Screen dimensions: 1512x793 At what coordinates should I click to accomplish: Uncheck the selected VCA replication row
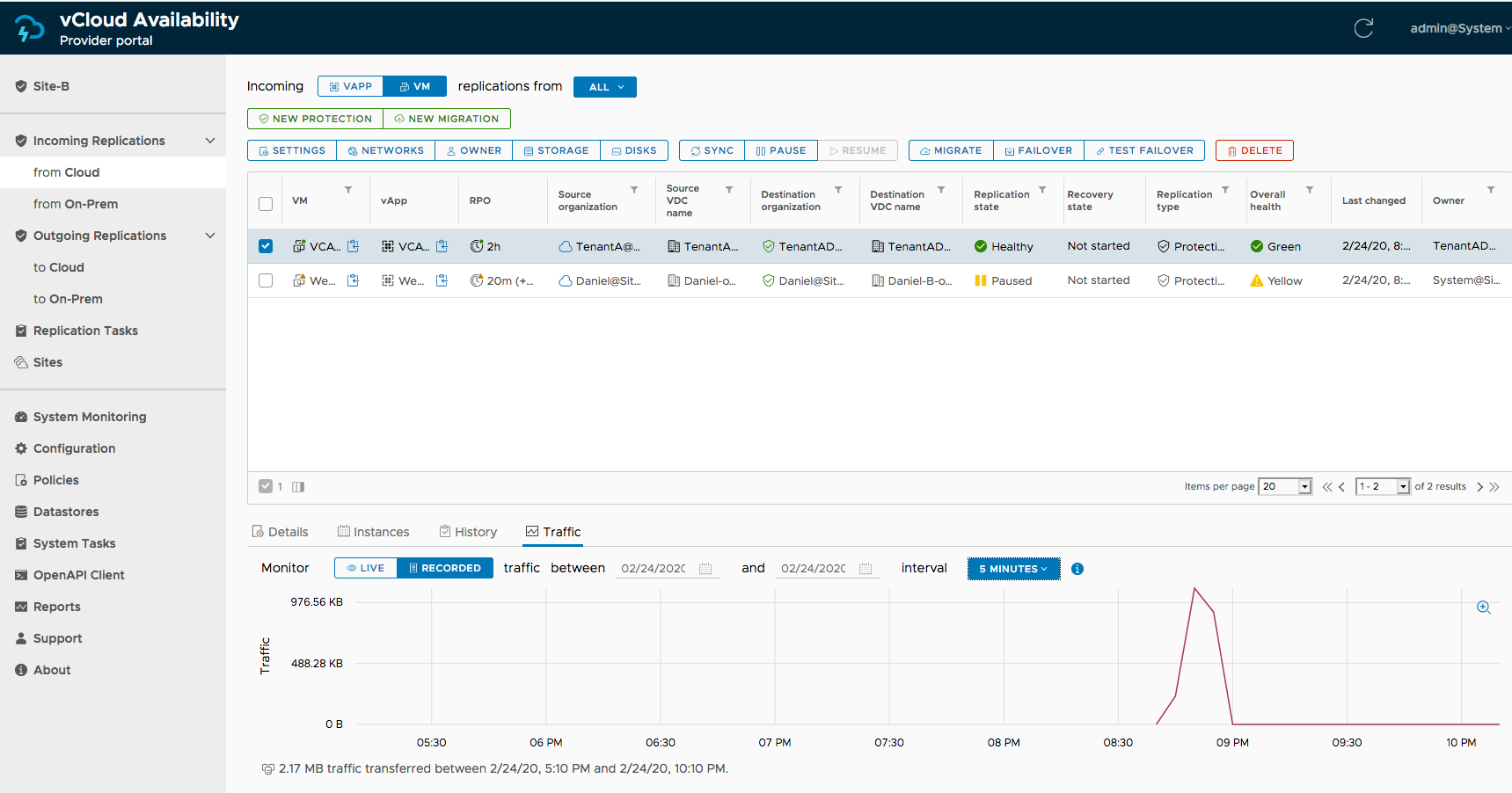tap(266, 246)
